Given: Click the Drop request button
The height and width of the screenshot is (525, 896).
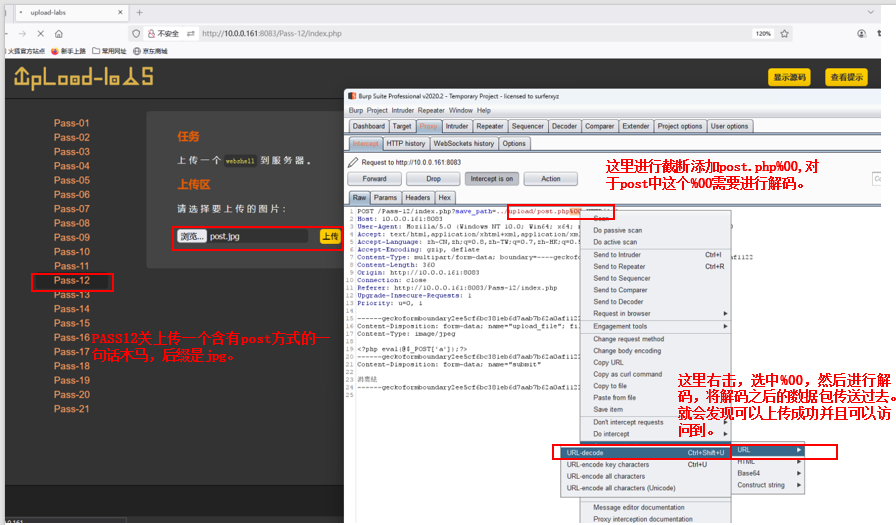Looking at the screenshot, I should pos(433,179).
